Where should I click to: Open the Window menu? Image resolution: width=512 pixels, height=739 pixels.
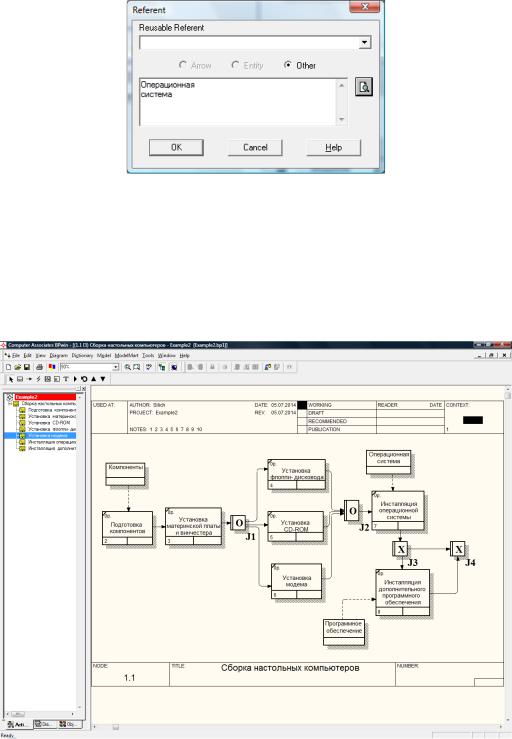click(166, 355)
